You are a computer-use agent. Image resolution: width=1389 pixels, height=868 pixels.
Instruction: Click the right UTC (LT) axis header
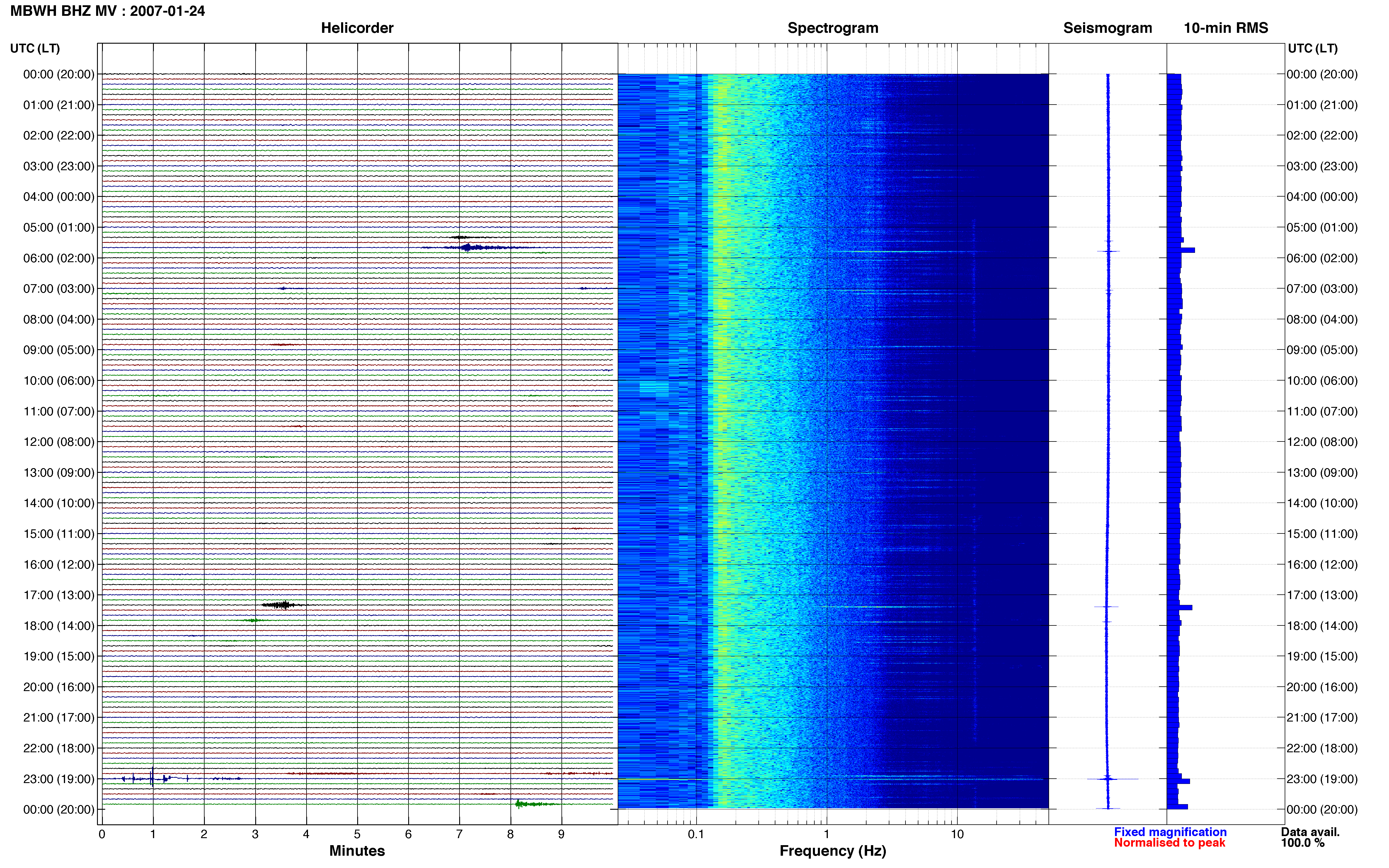(1313, 48)
